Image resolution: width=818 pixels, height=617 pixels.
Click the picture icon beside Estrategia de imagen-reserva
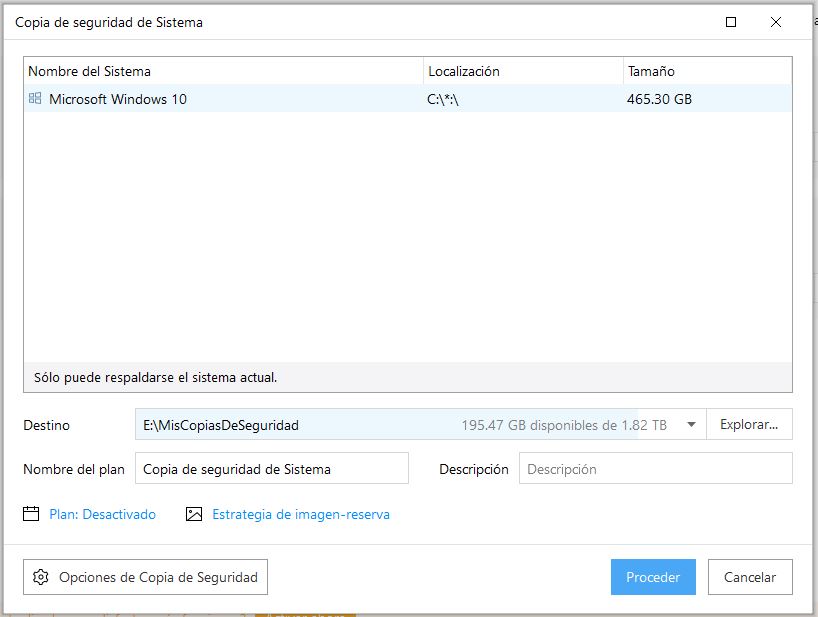point(194,514)
